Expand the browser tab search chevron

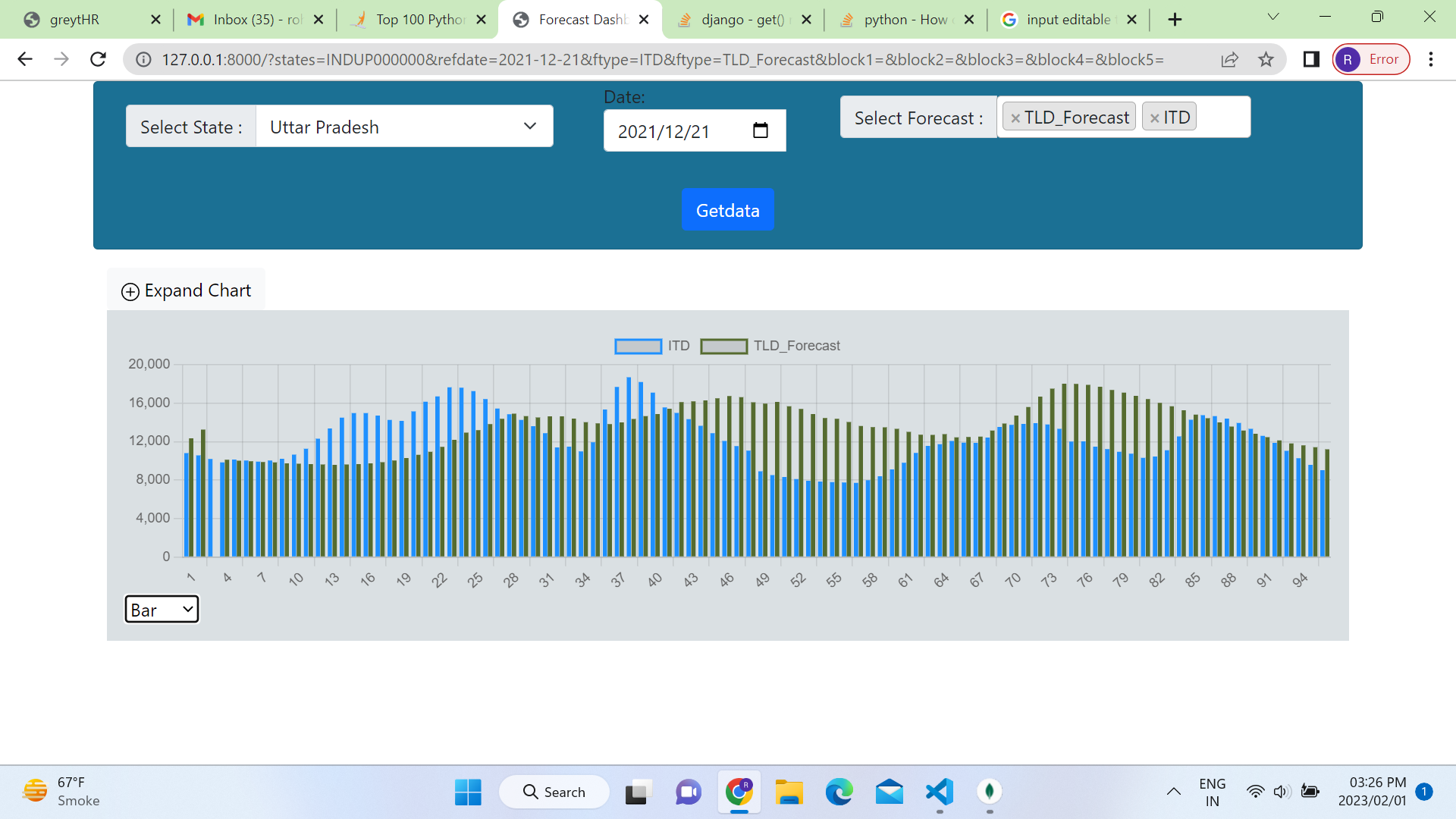1272,16
